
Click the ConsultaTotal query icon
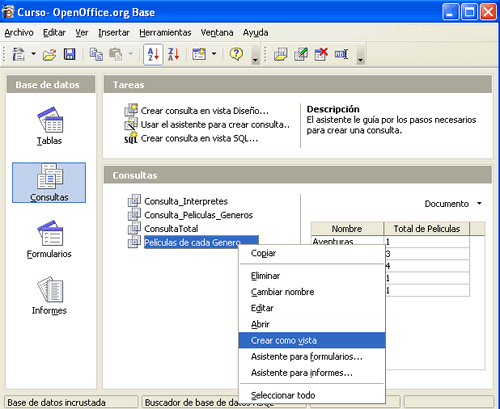click(x=134, y=228)
